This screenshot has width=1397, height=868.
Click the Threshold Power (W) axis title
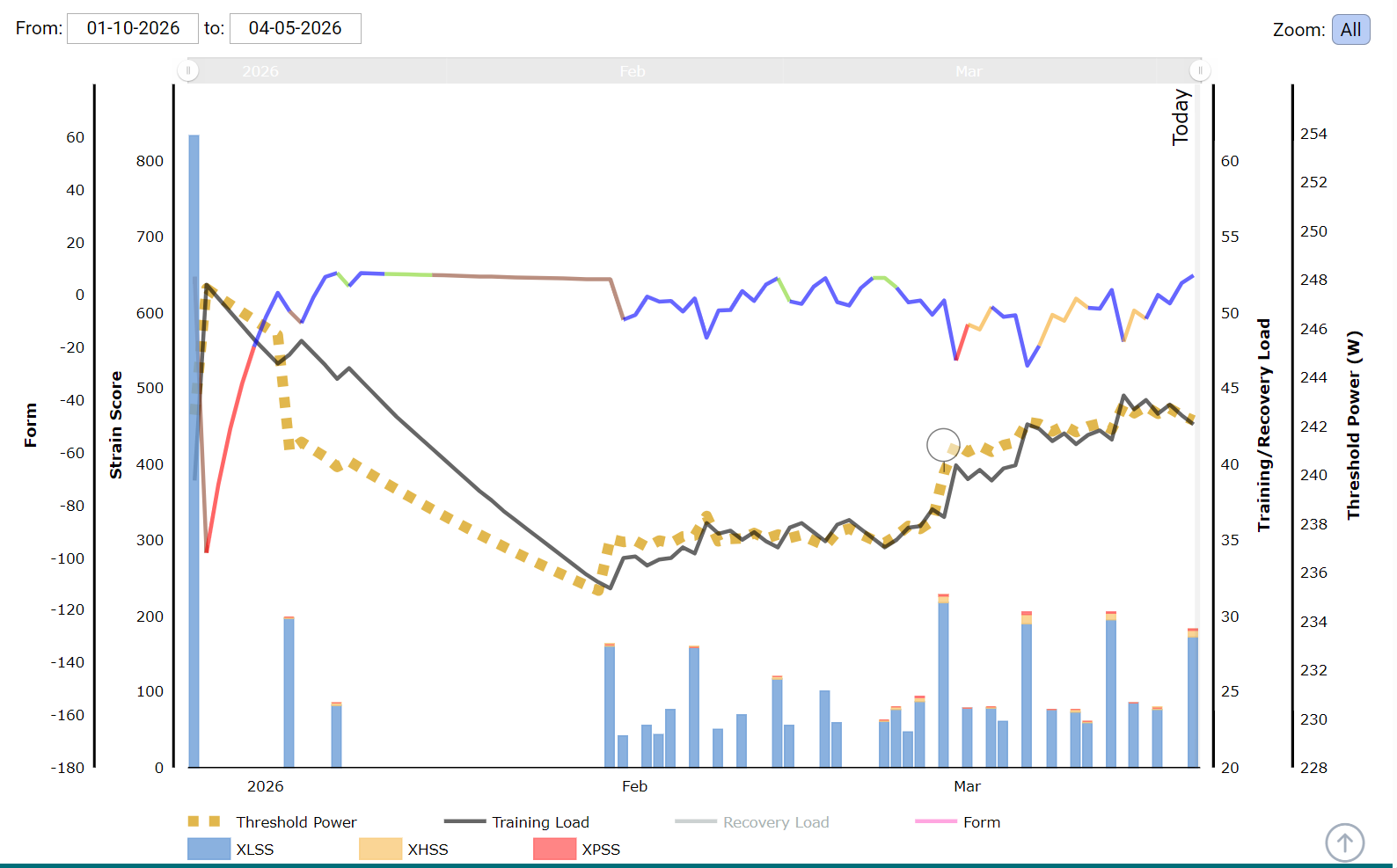(1354, 425)
